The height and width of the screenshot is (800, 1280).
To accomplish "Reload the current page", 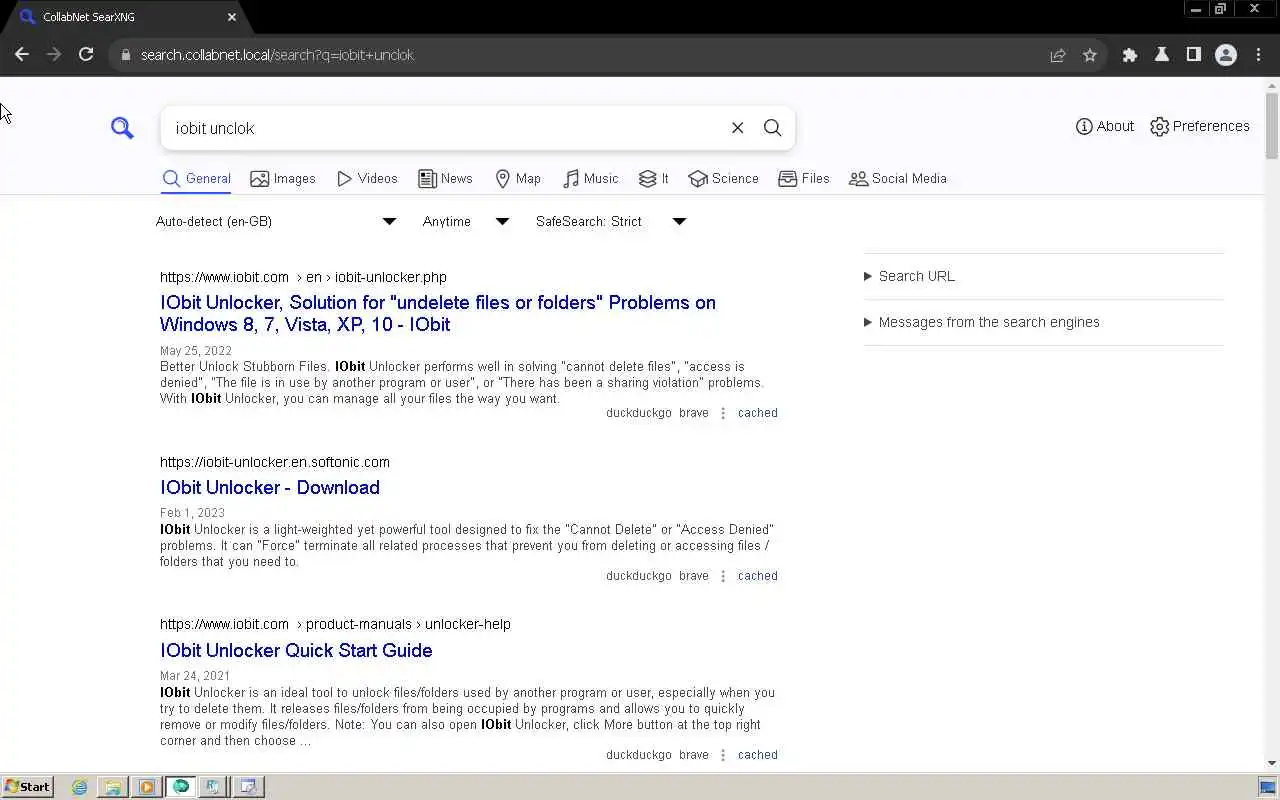I will click(x=86, y=55).
